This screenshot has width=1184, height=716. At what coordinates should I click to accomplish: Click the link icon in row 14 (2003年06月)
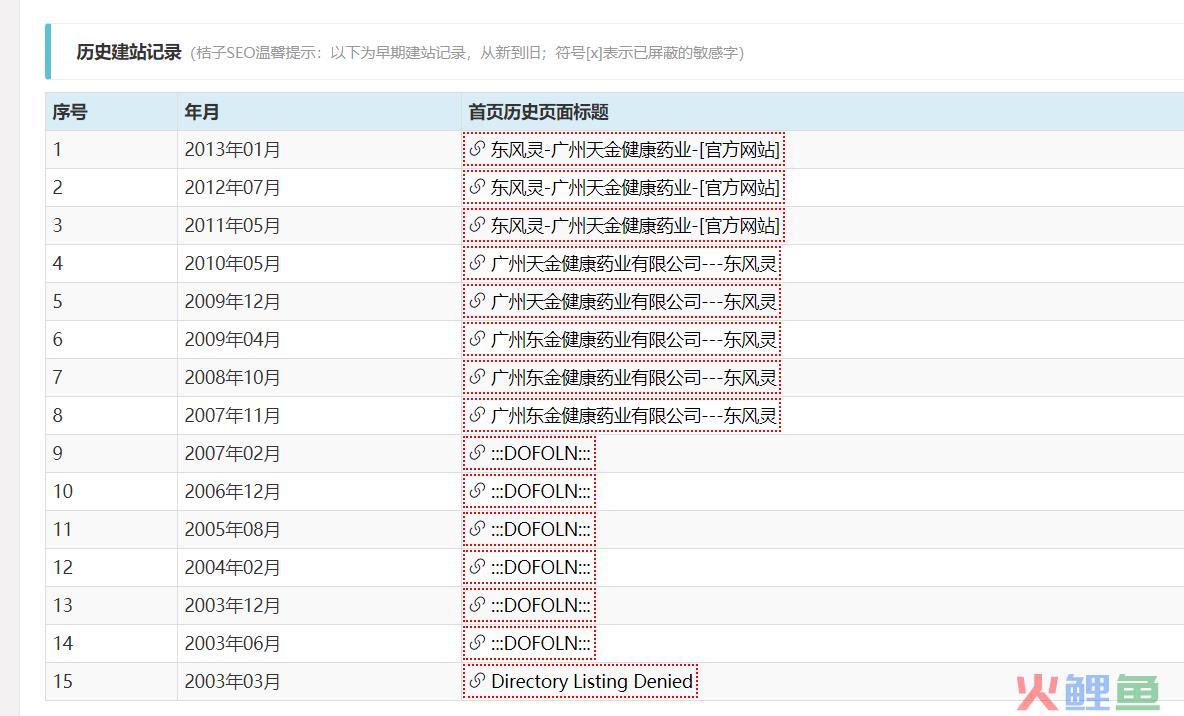[x=476, y=643]
